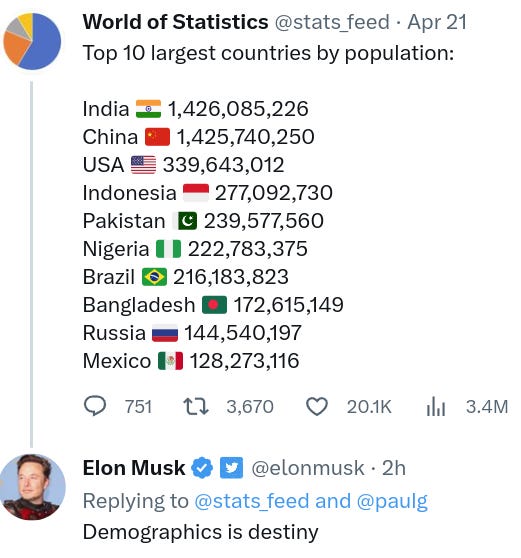
Task: Click the India flag emoji
Action: click(x=148, y=109)
